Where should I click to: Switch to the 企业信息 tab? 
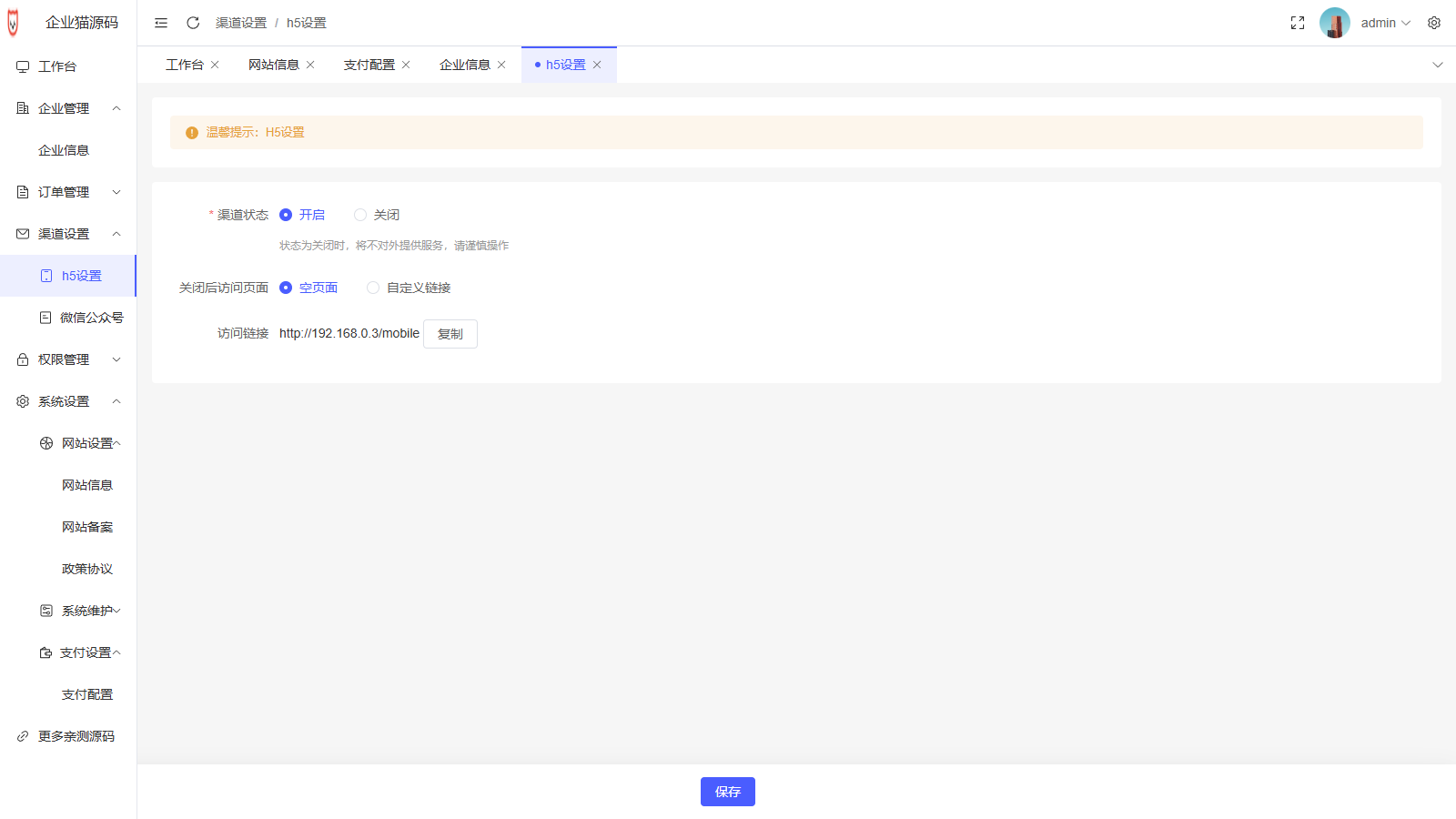point(464,65)
